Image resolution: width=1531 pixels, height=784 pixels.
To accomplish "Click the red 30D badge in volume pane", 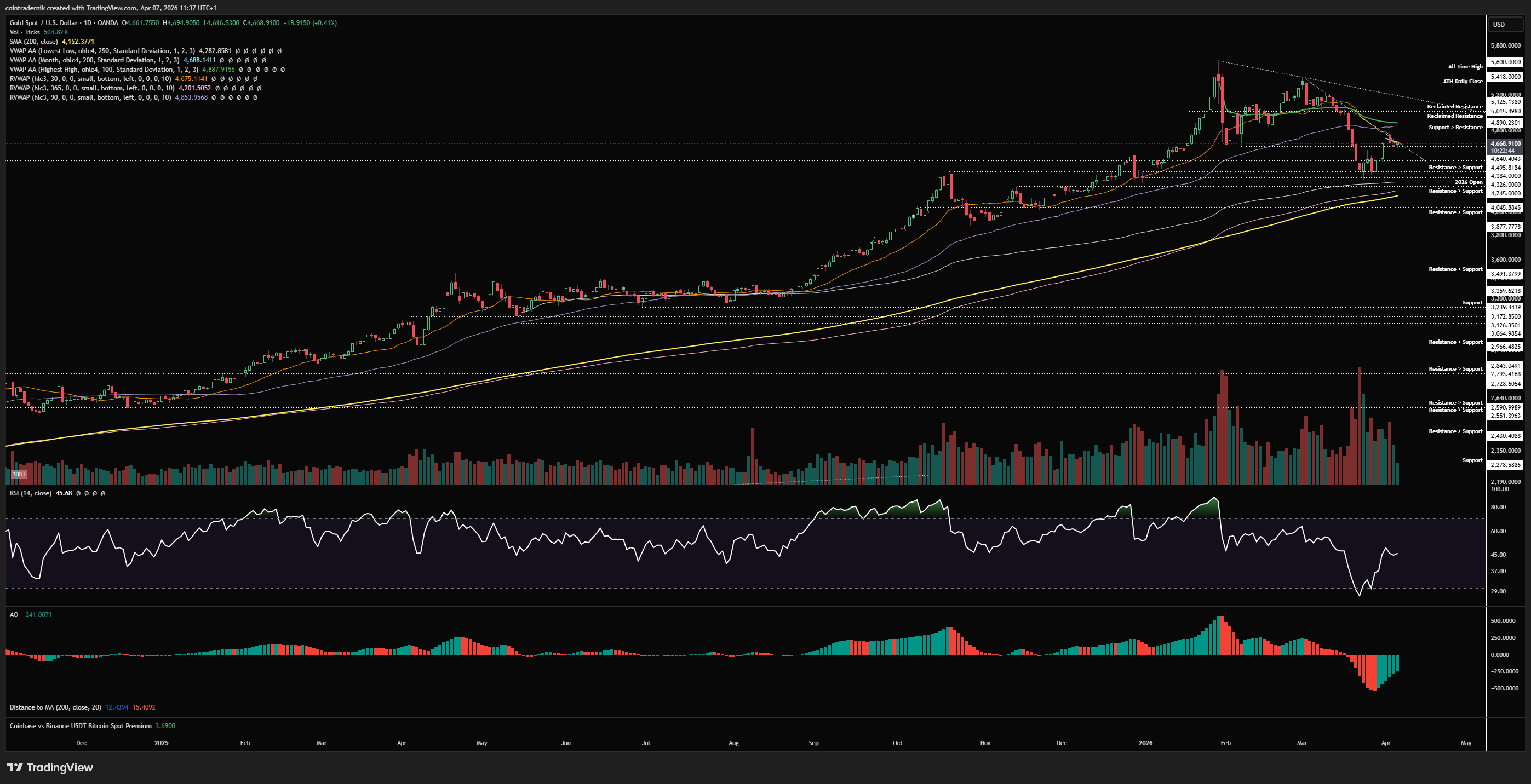I will [19, 474].
